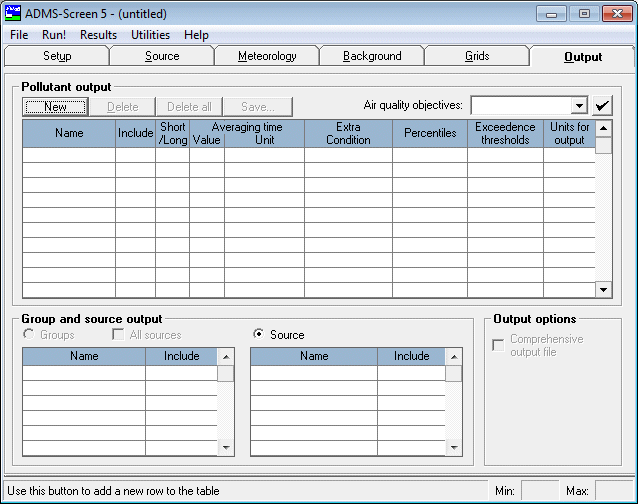
Task: Open the Utilities menu
Action: [150, 35]
